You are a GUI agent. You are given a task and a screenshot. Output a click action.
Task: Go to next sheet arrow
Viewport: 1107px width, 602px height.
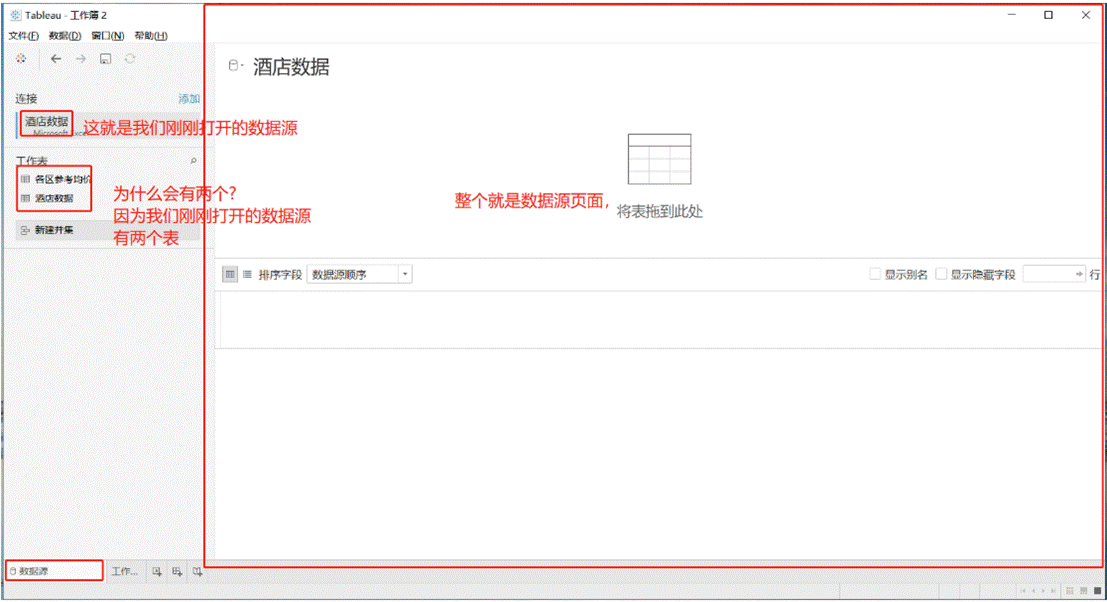1043,591
